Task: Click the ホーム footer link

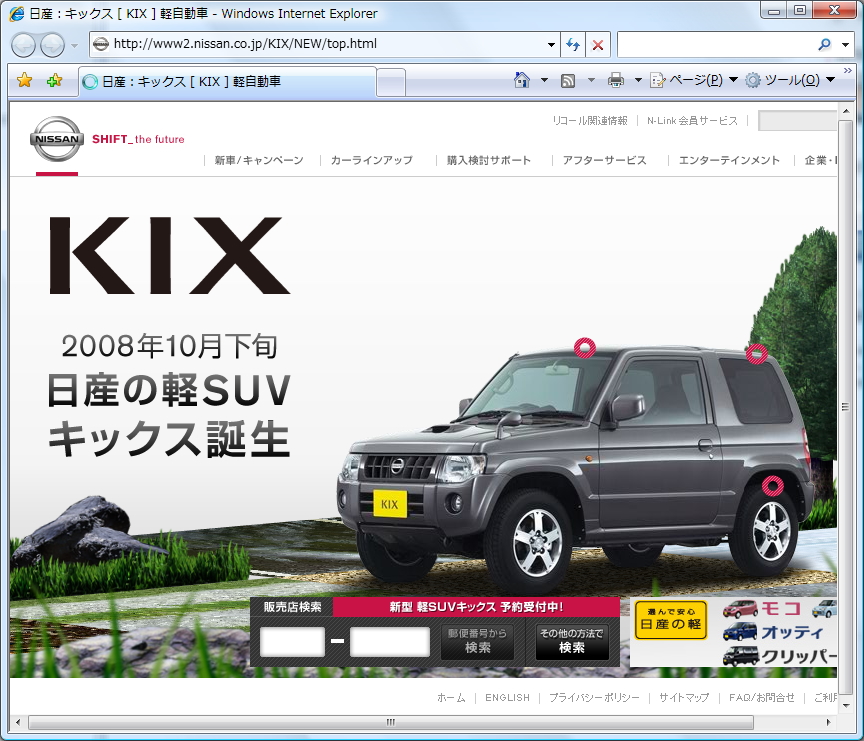Action: 451,697
